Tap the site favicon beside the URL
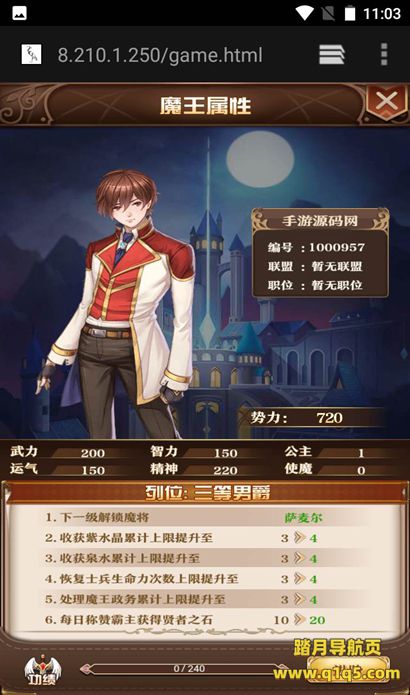 (x=31, y=55)
